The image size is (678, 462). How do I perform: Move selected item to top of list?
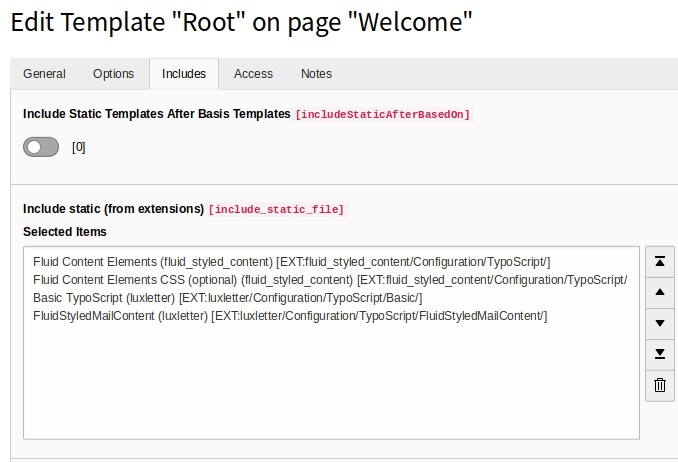(660, 262)
